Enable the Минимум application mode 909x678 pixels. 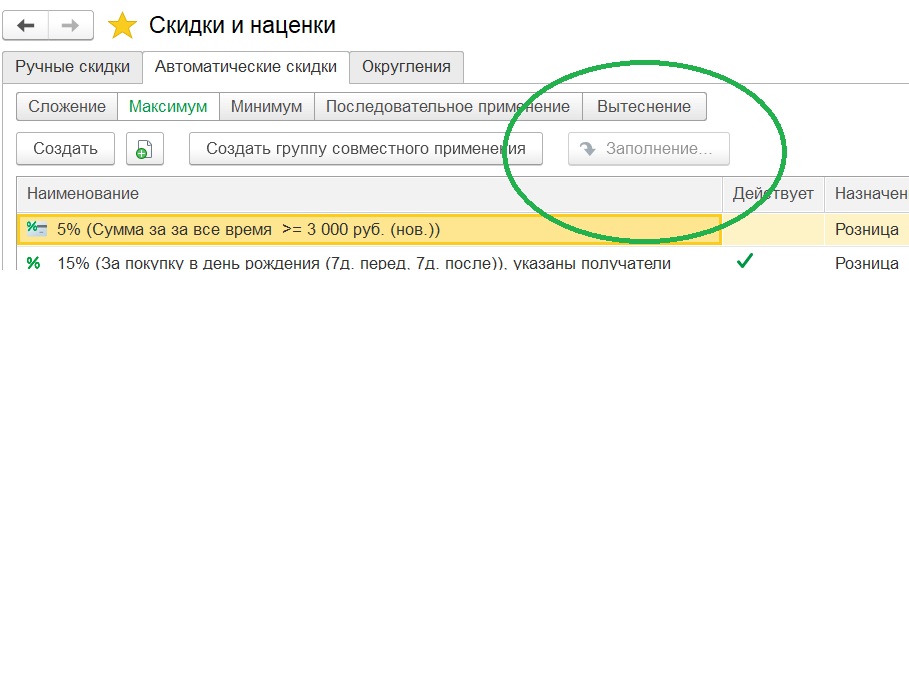[x=266, y=106]
